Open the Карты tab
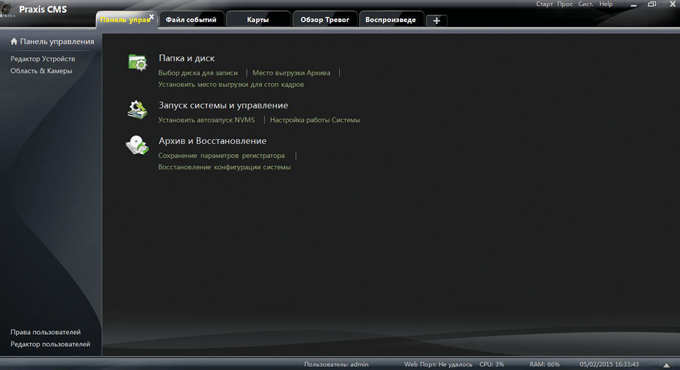 258,20
